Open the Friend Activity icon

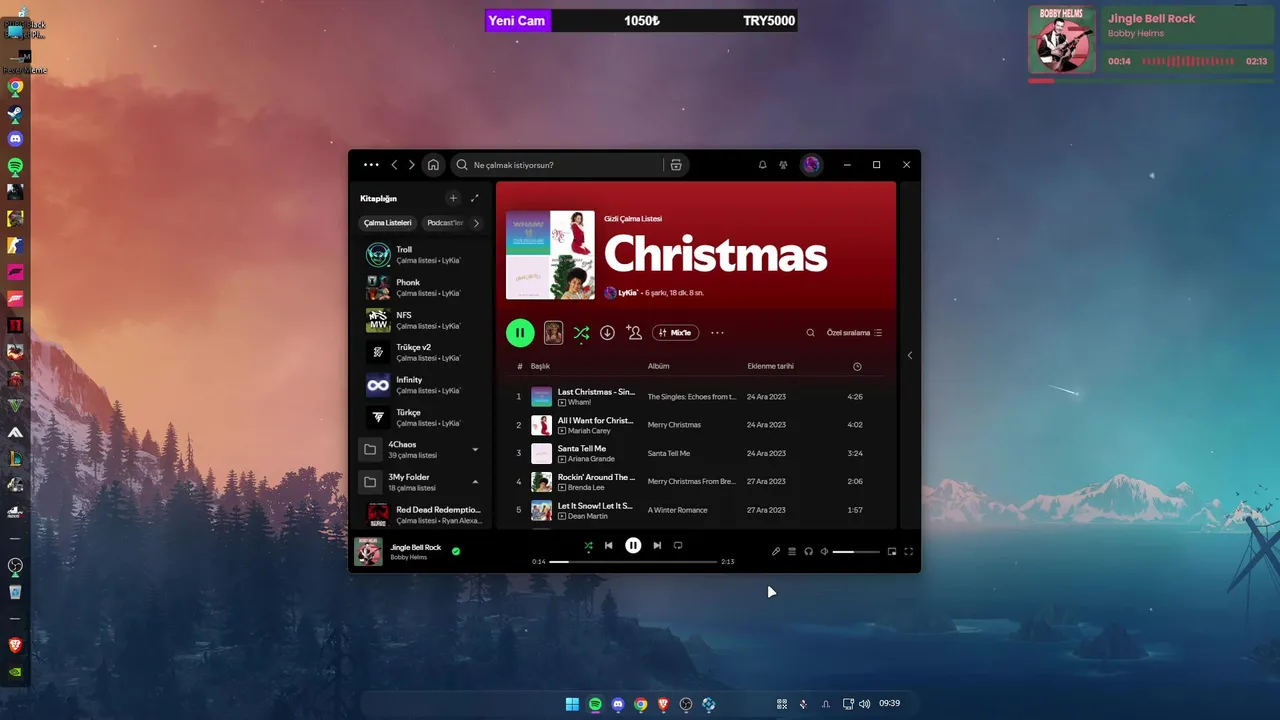point(783,165)
